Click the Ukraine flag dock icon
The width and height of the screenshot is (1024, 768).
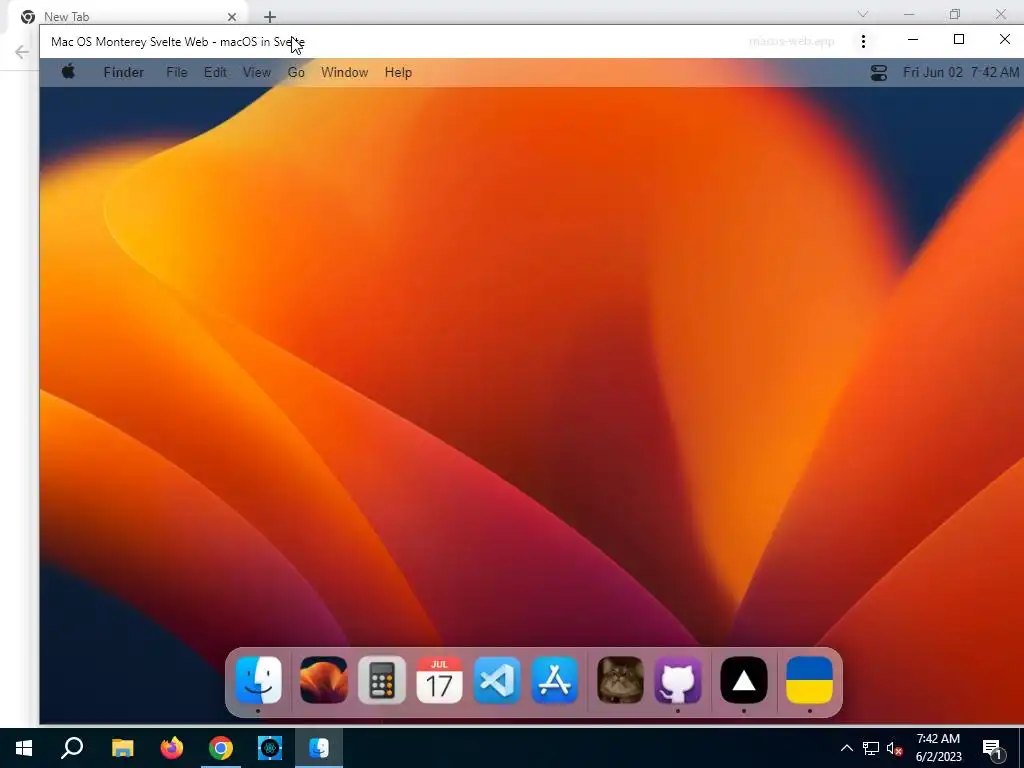click(809, 680)
